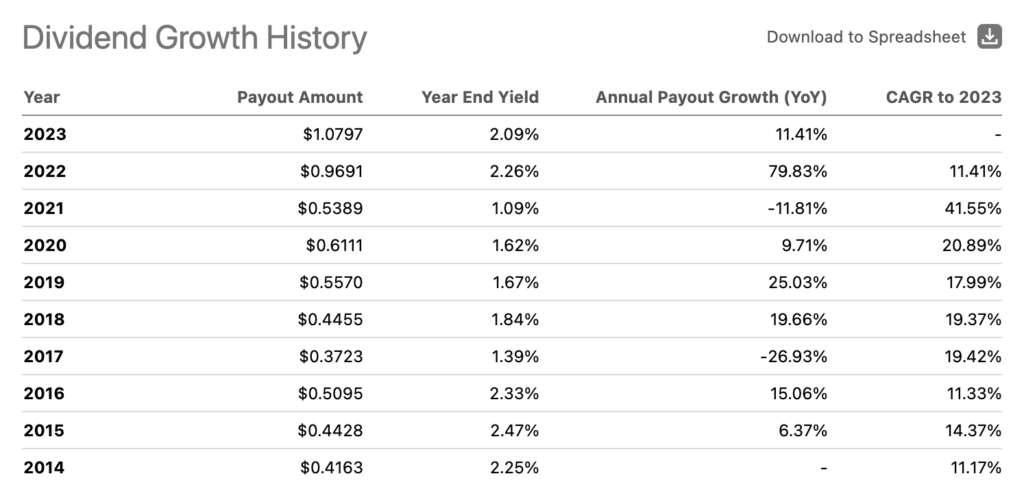The height and width of the screenshot is (498, 1024).
Task: Click Annual Payout Growth (YoY) header
Action: (711, 97)
